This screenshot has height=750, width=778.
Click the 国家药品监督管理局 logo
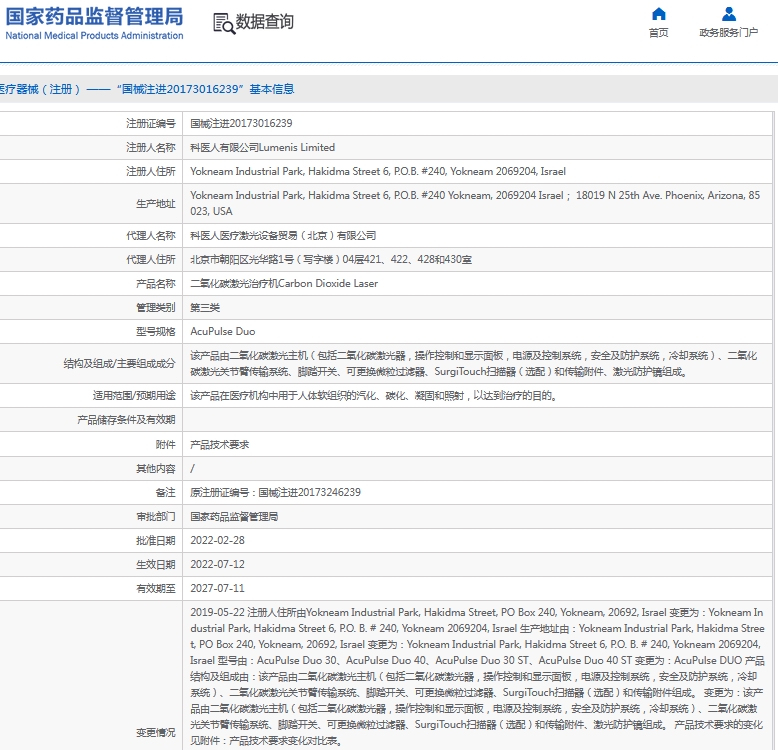94,23
